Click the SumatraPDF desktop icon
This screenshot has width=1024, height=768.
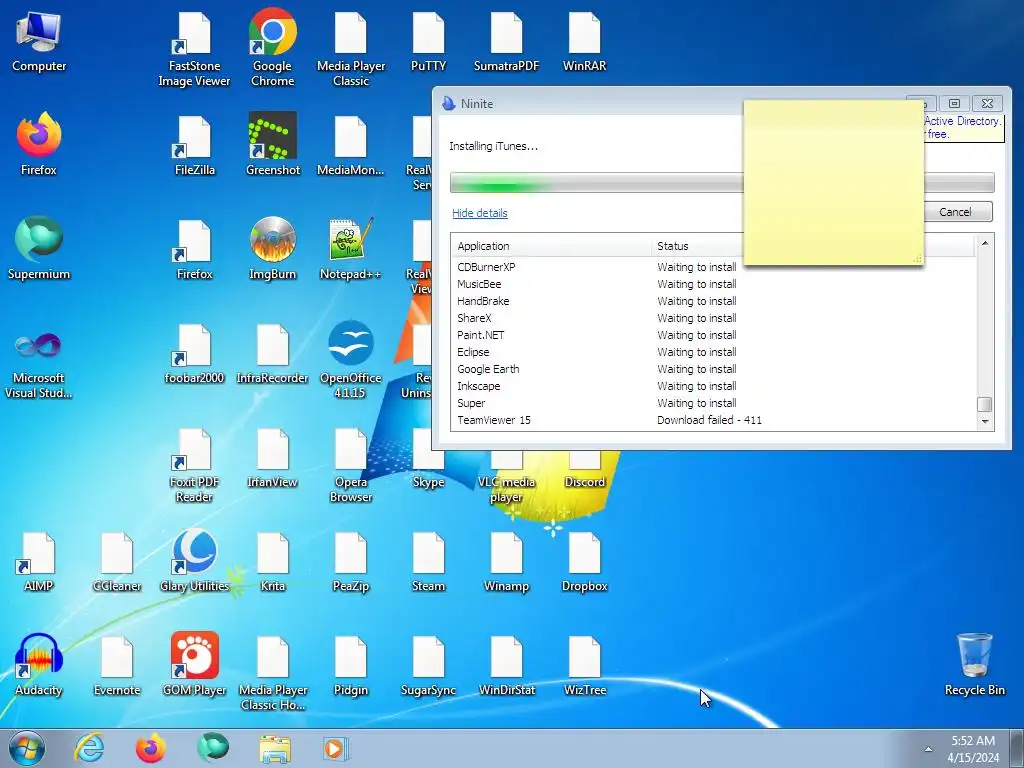point(506,42)
